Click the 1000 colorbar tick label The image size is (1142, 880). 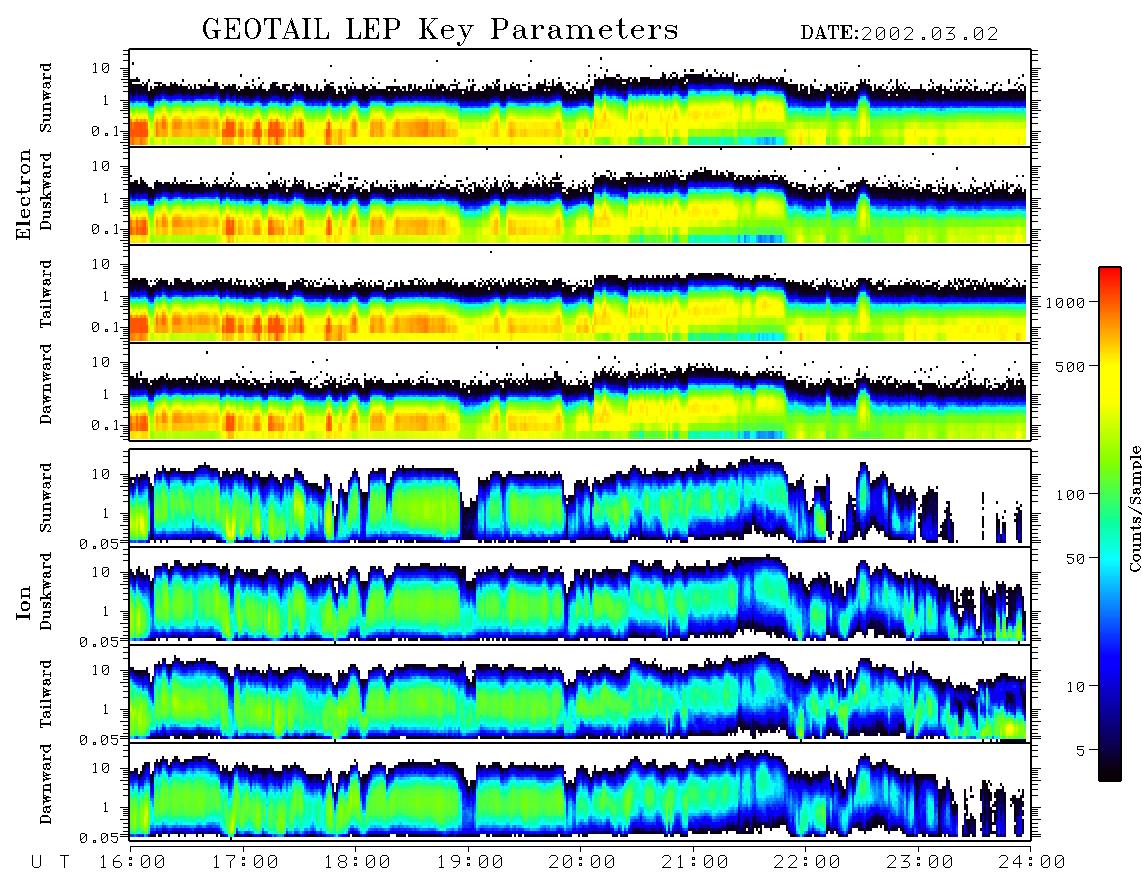click(1065, 302)
